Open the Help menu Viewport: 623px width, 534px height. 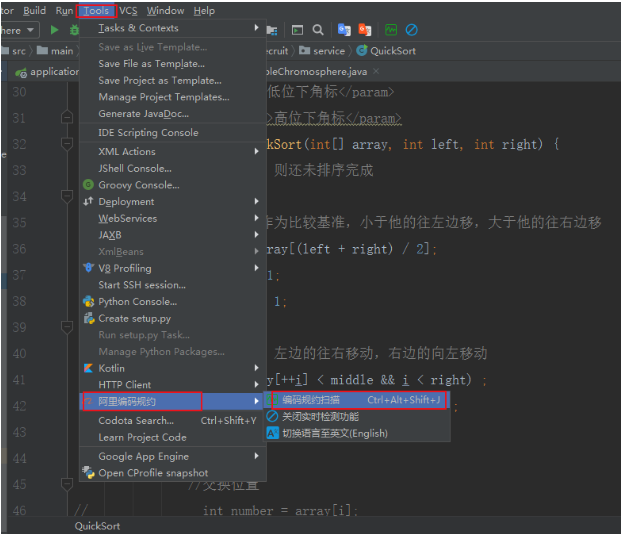point(204,11)
